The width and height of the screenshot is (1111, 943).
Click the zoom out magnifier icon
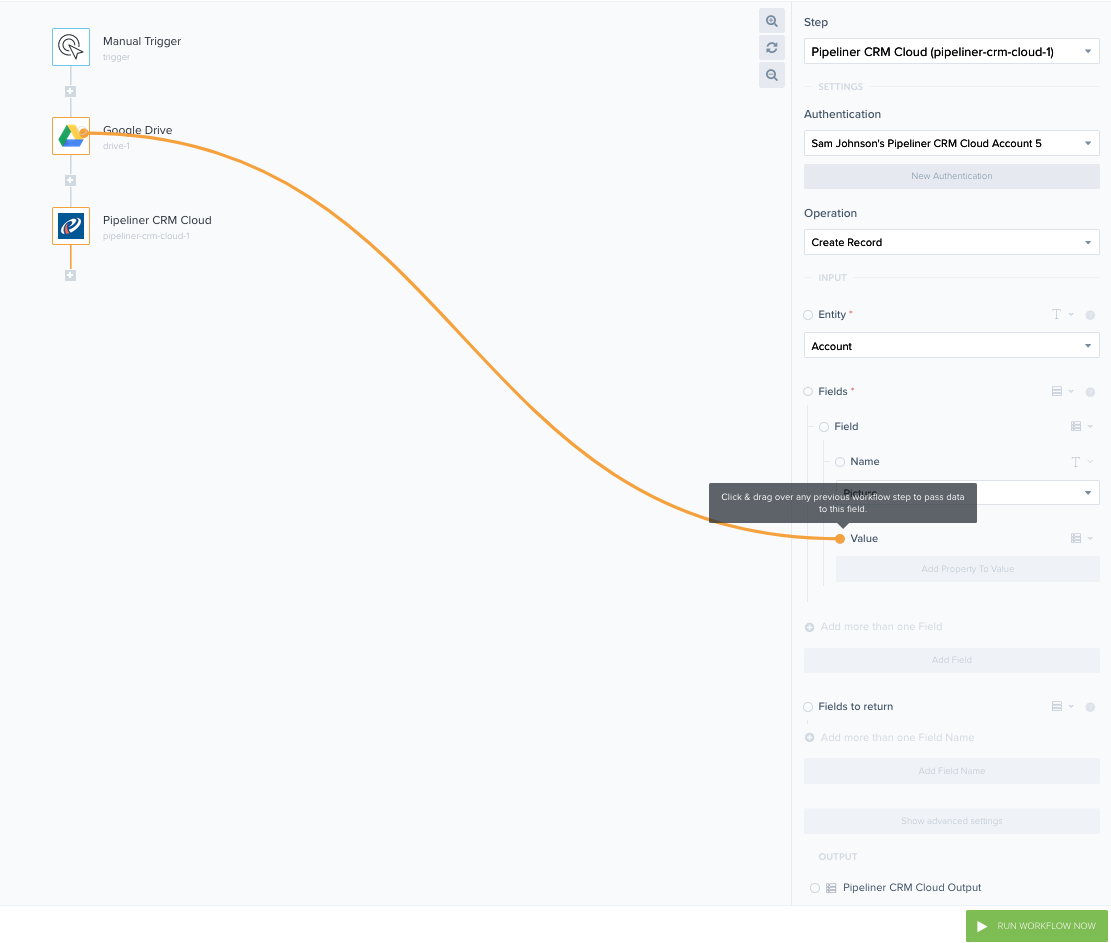[x=771, y=74]
